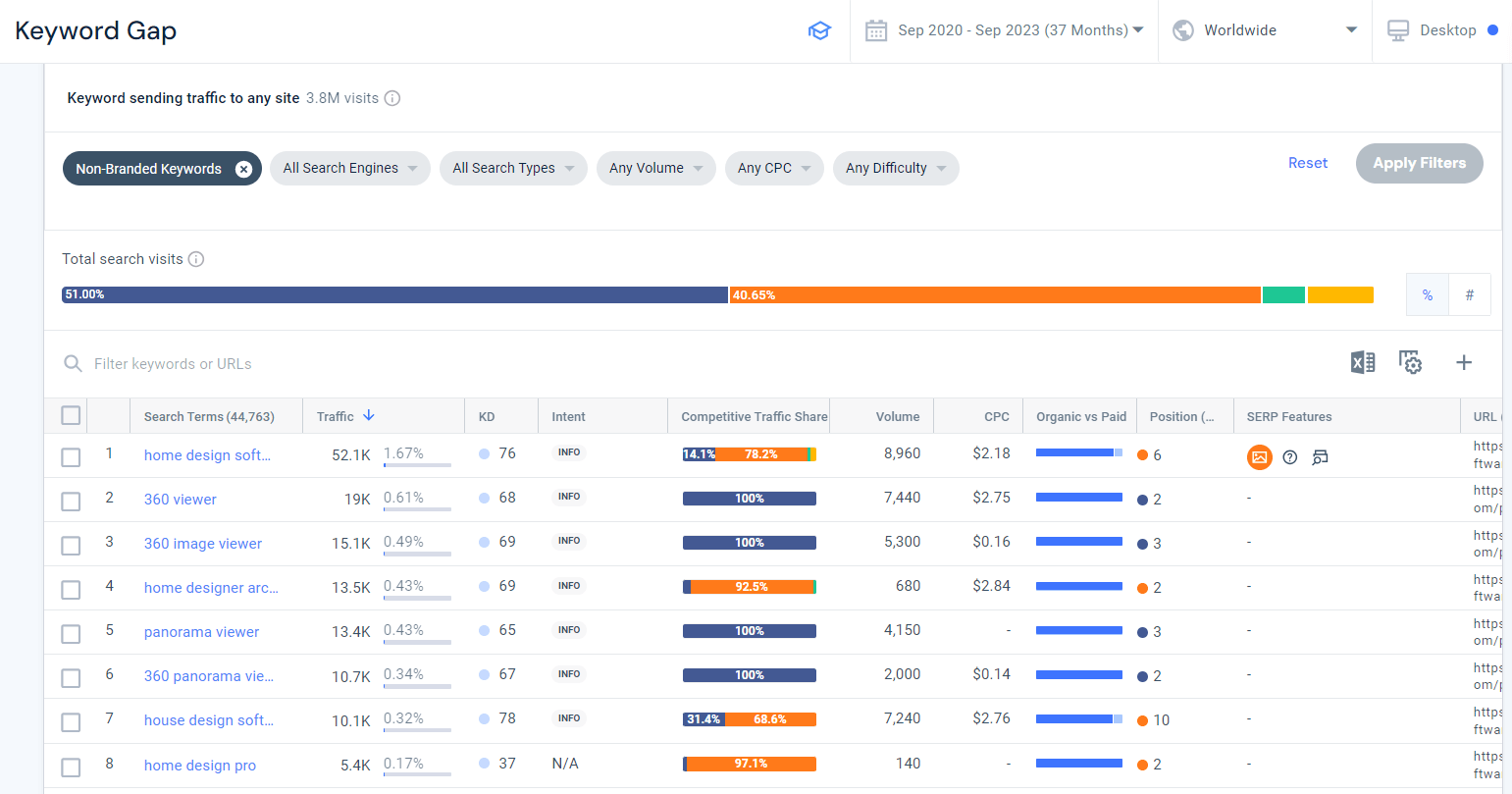Open the 360 image viewer keyword link
The height and width of the screenshot is (794, 1512).
[203, 544]
